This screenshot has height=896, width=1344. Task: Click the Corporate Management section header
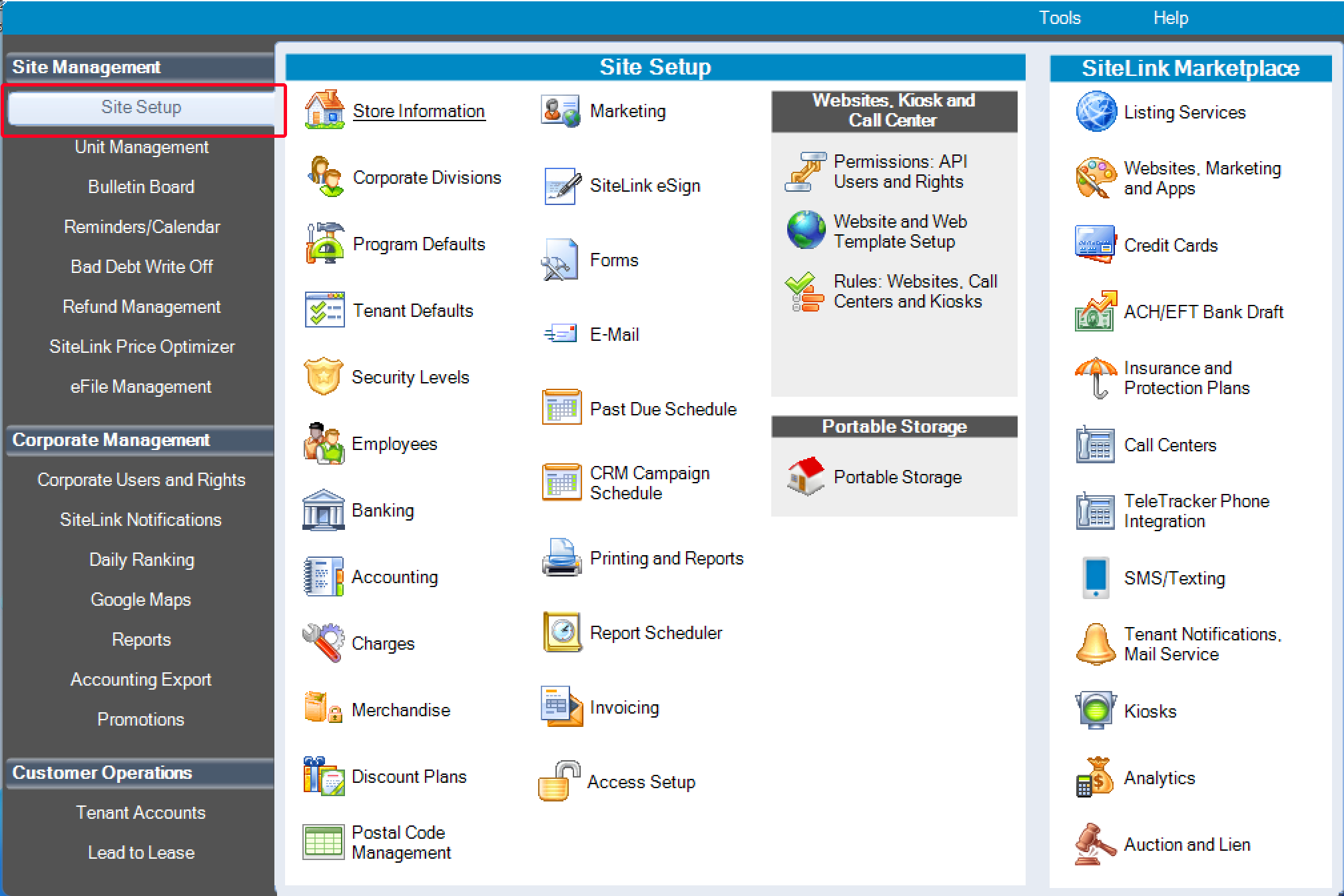tap(140, 440)
